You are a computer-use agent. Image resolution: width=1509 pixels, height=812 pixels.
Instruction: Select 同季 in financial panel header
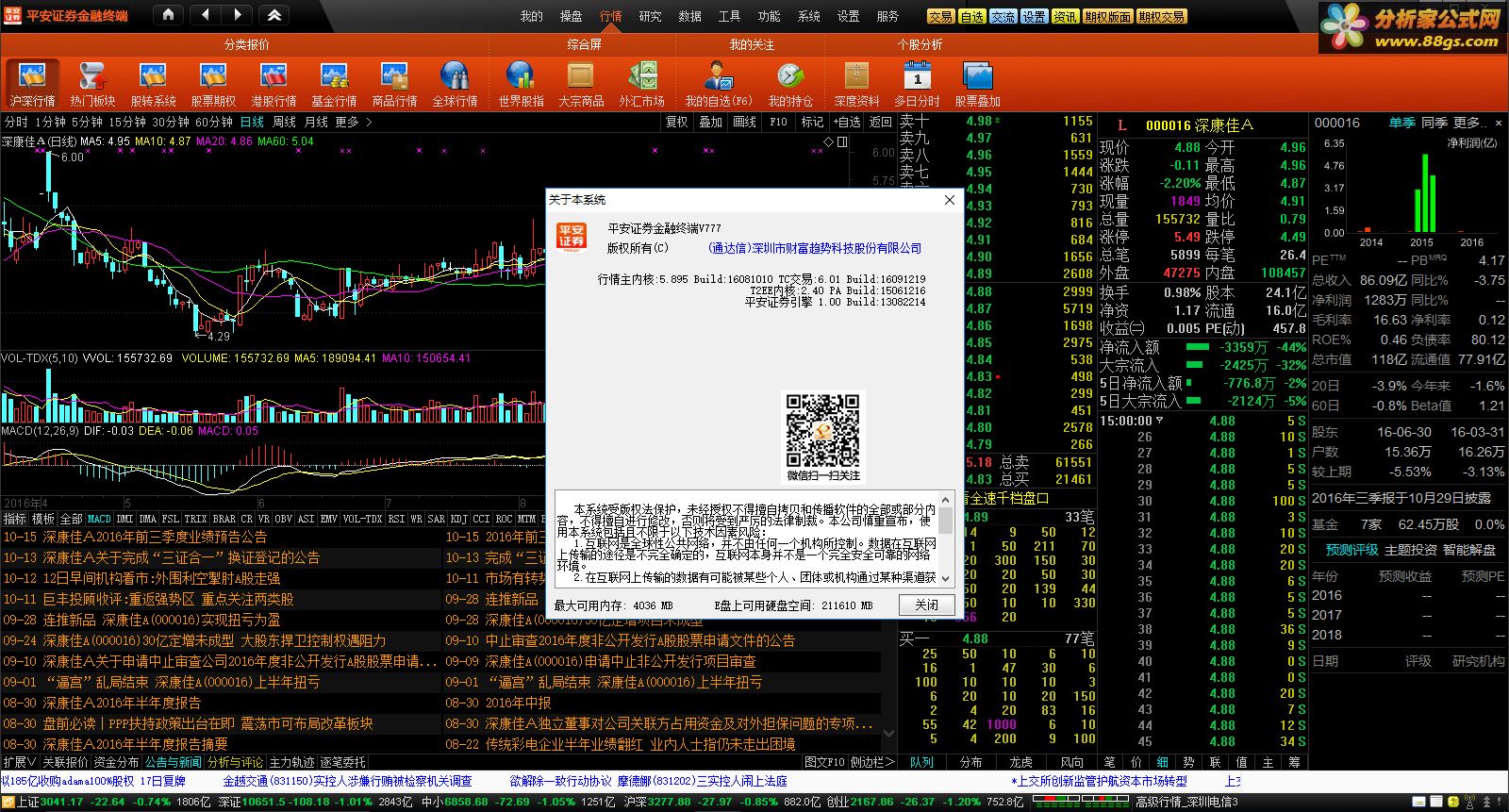tap(1434, 123)
